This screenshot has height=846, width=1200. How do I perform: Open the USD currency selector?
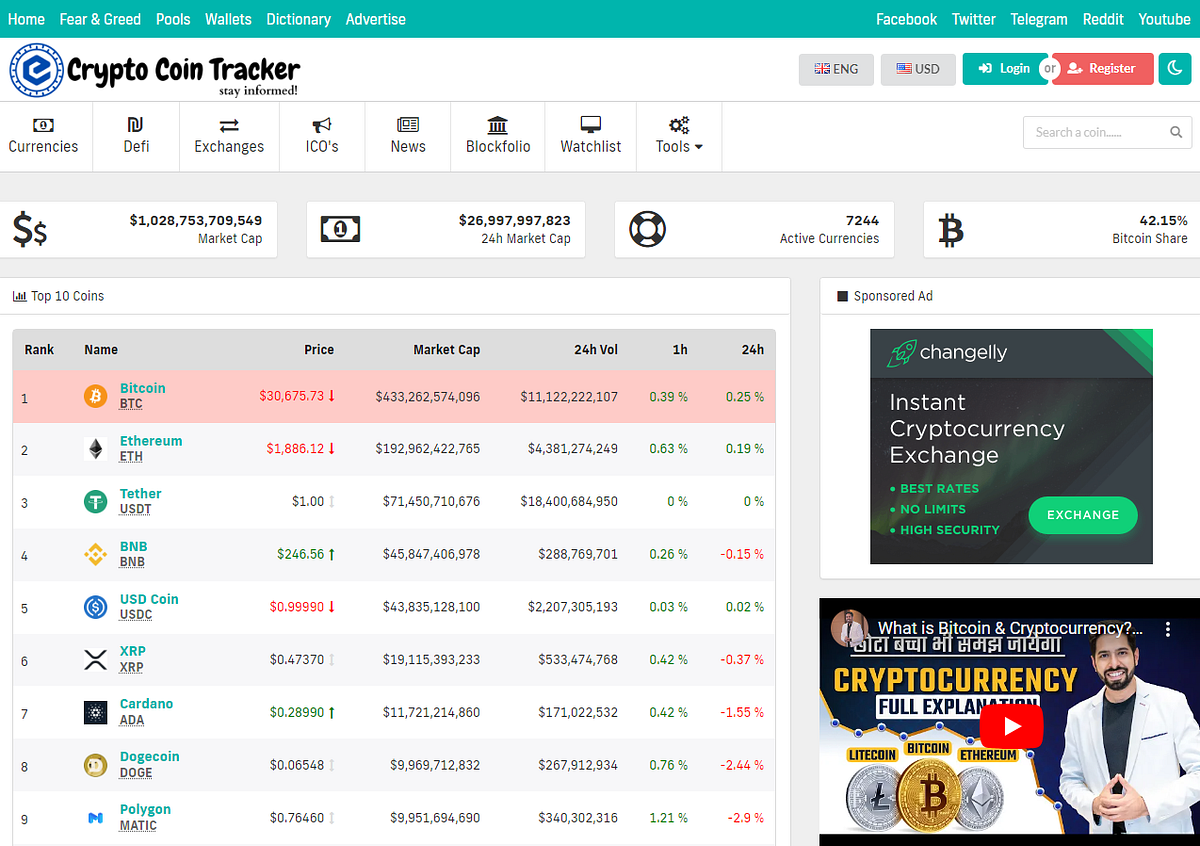918,69
